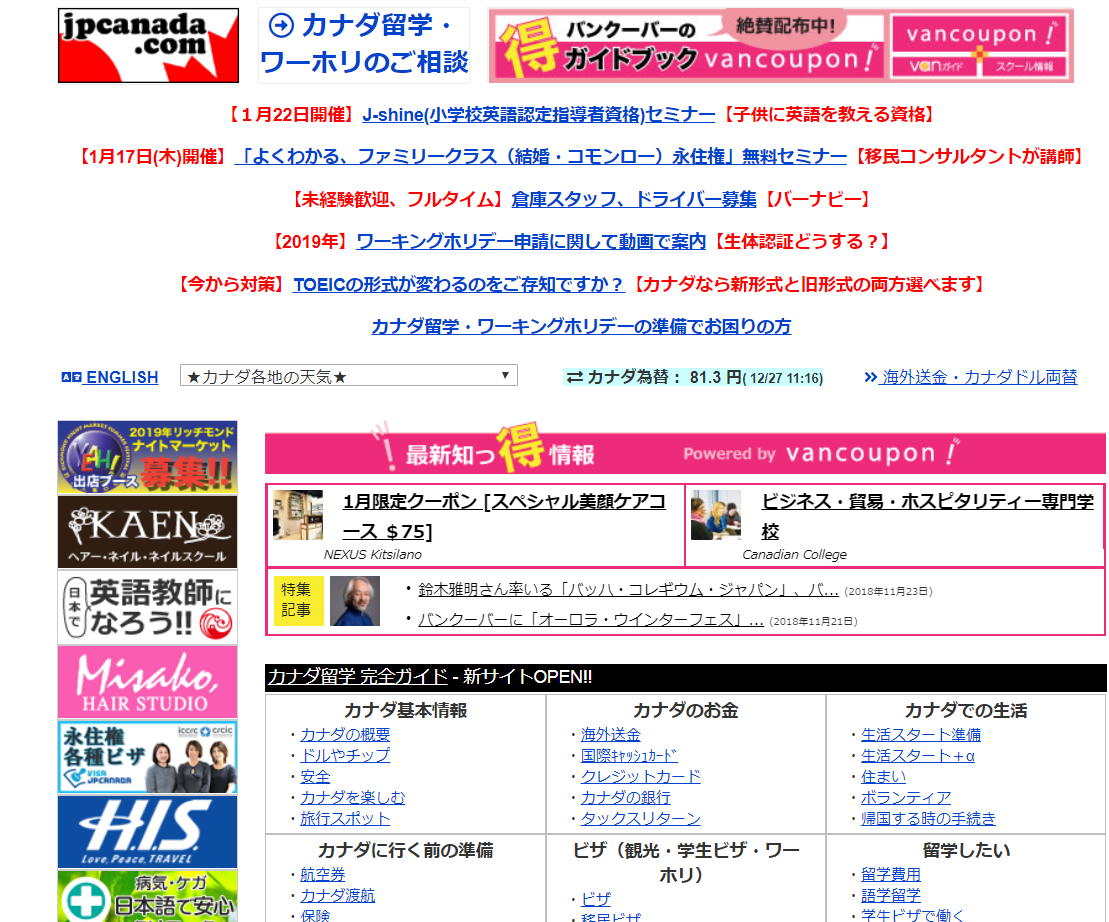This screenshot has width=1109, height=922.
Task: Open ボランティア link
Action: click(906, 797)
